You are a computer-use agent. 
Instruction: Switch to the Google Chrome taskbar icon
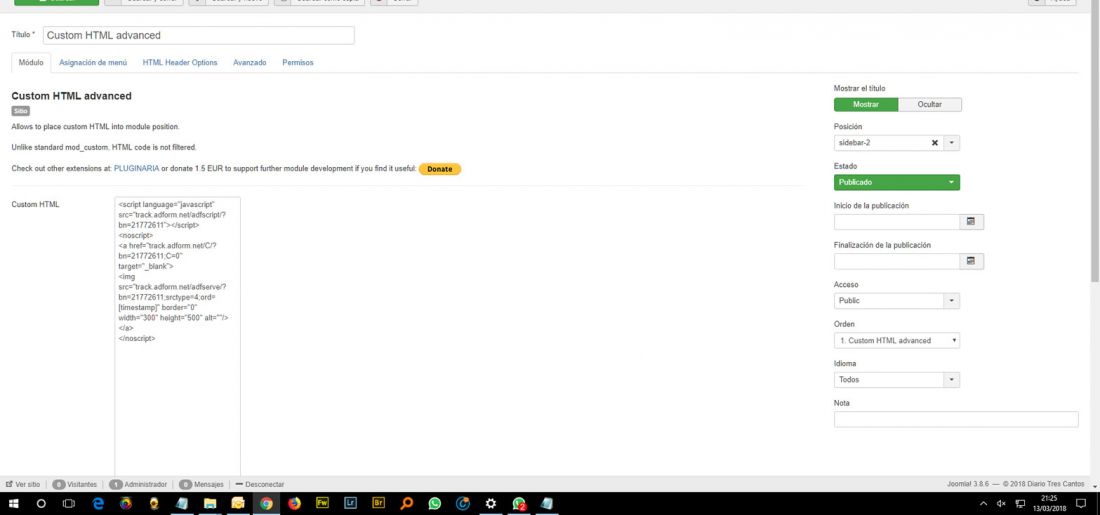266,503
